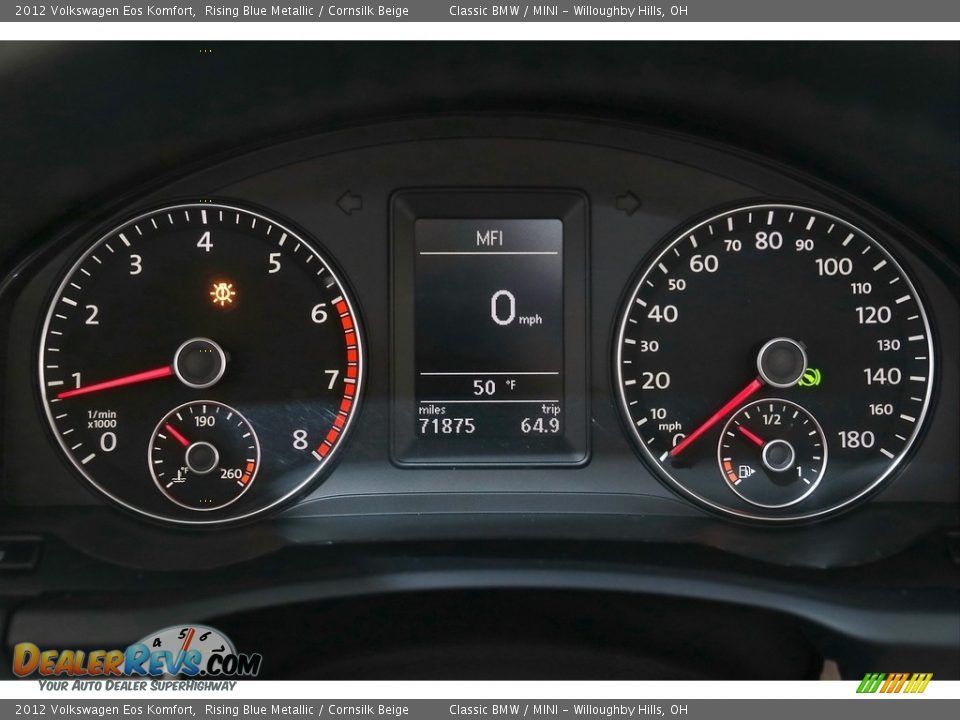
Task: Click the 20 mark on speedometer
Action: (x=656, y=381)
